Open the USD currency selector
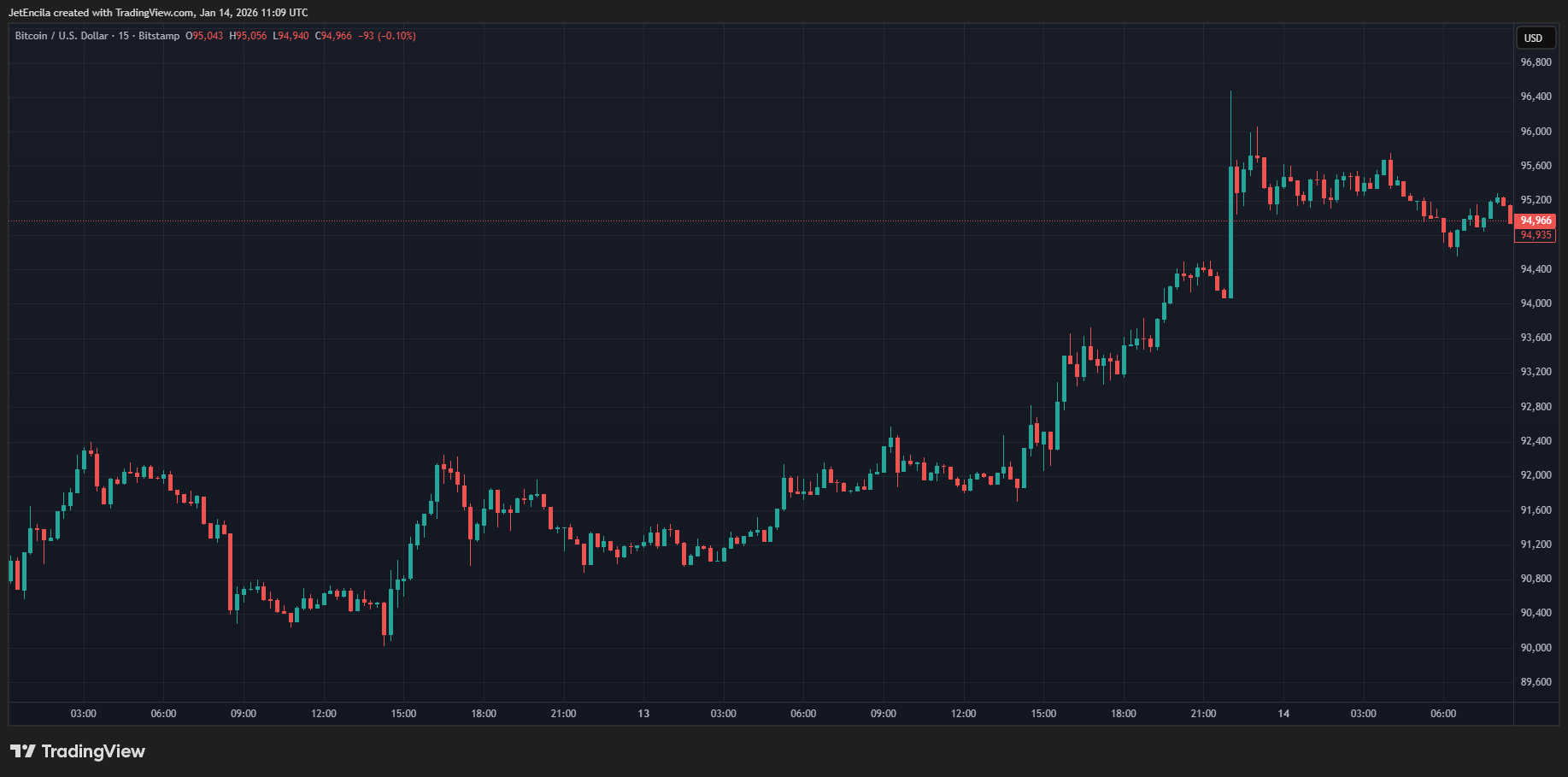This screenshot has height=777, width=1568. [x=1533, y=38]
